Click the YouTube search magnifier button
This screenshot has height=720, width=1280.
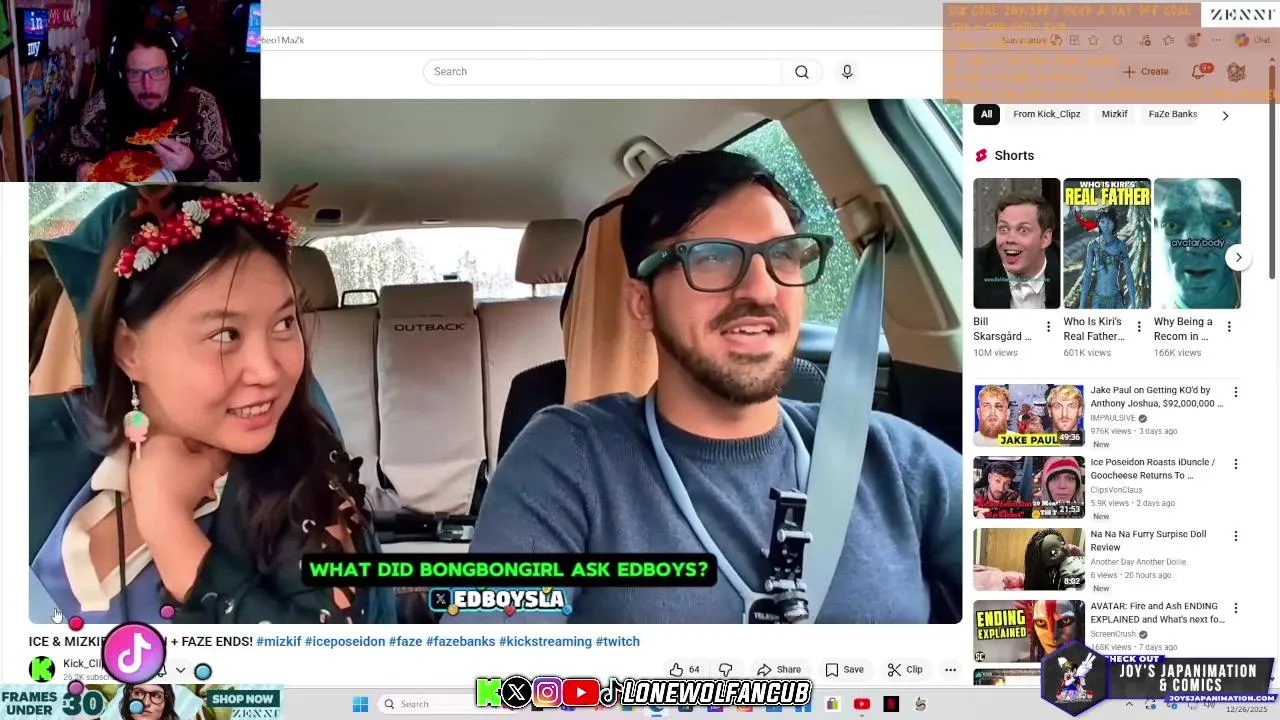[802, 72]
